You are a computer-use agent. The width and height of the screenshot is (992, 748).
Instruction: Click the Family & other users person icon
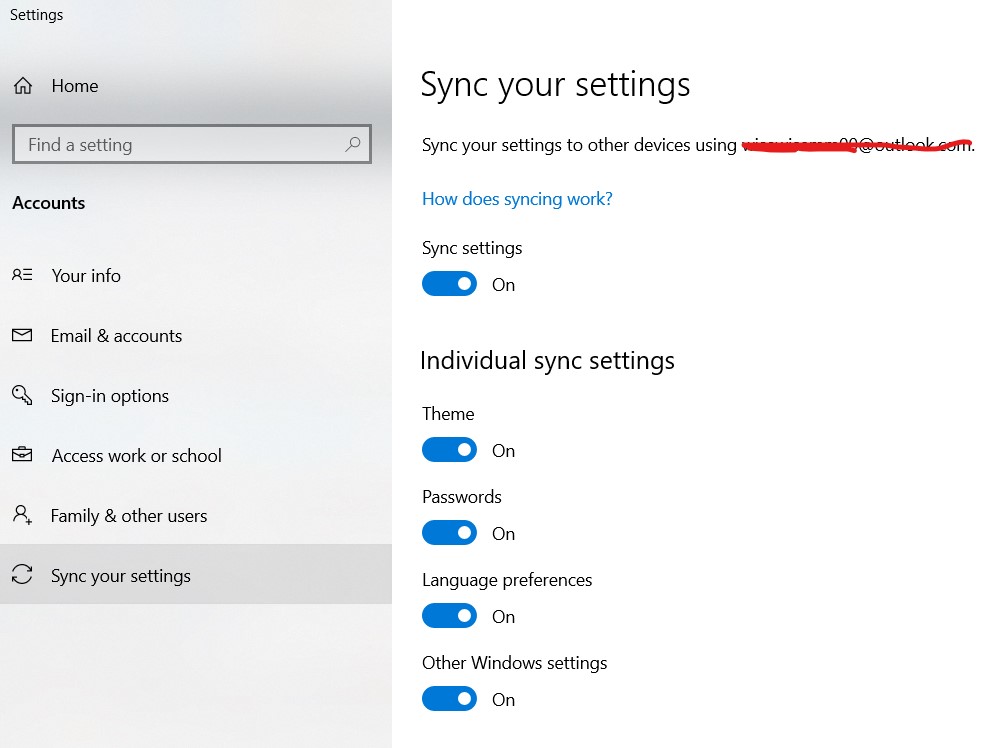pos(22,515)
